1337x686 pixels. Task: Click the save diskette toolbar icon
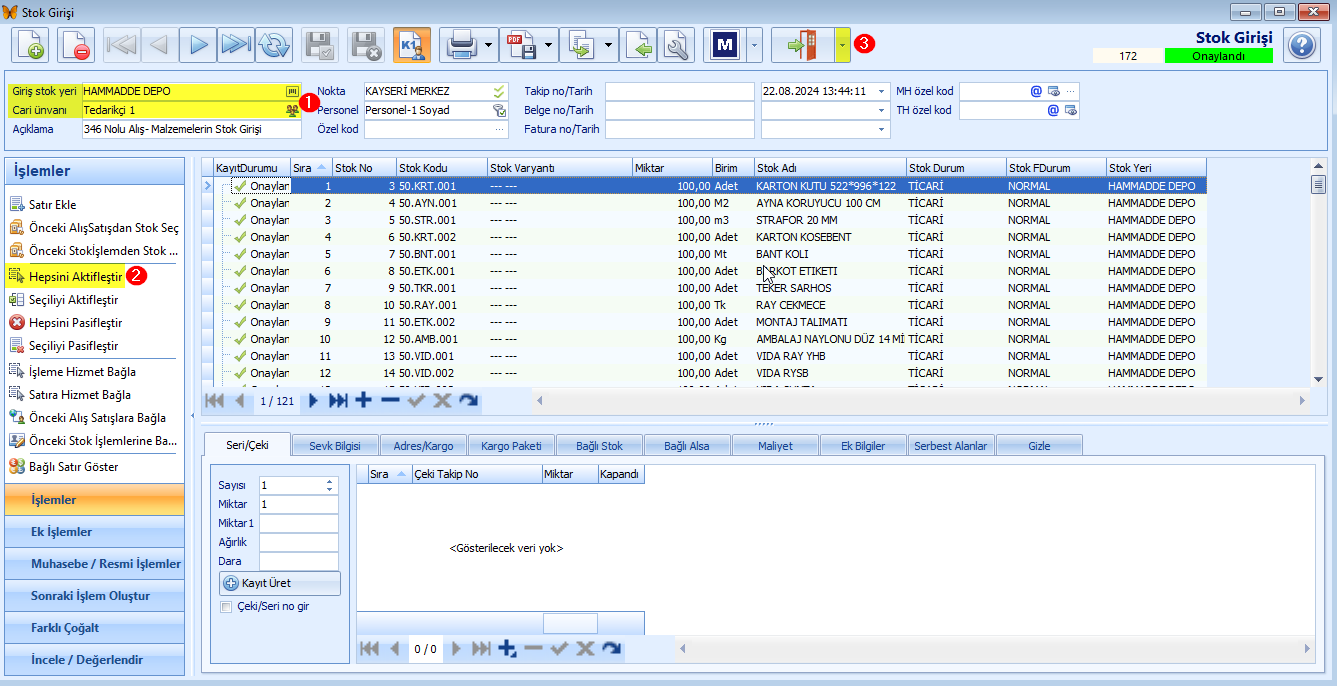click(x=320, y=45)
